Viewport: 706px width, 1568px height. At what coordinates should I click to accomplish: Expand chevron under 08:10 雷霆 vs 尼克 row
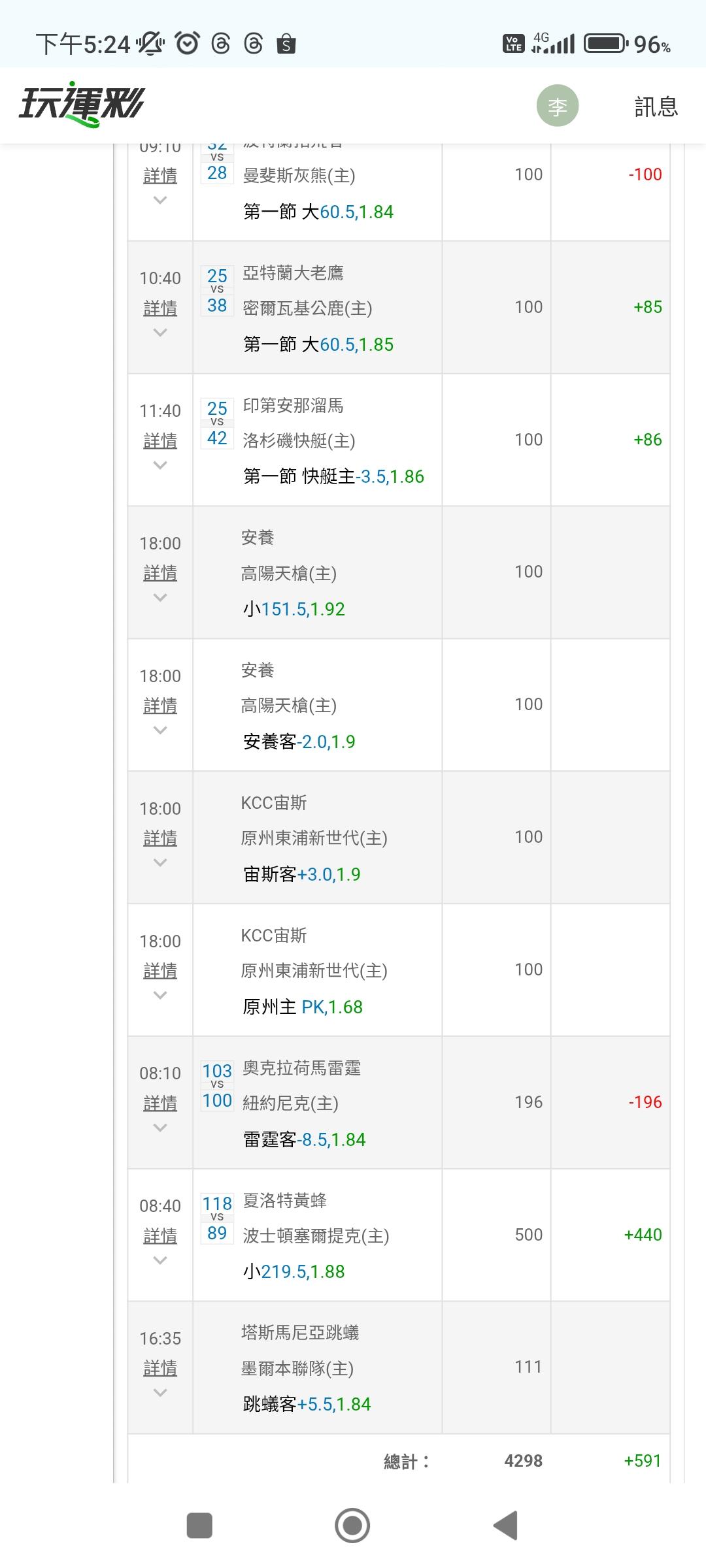pyautogui.click(x=160, y=1128)
